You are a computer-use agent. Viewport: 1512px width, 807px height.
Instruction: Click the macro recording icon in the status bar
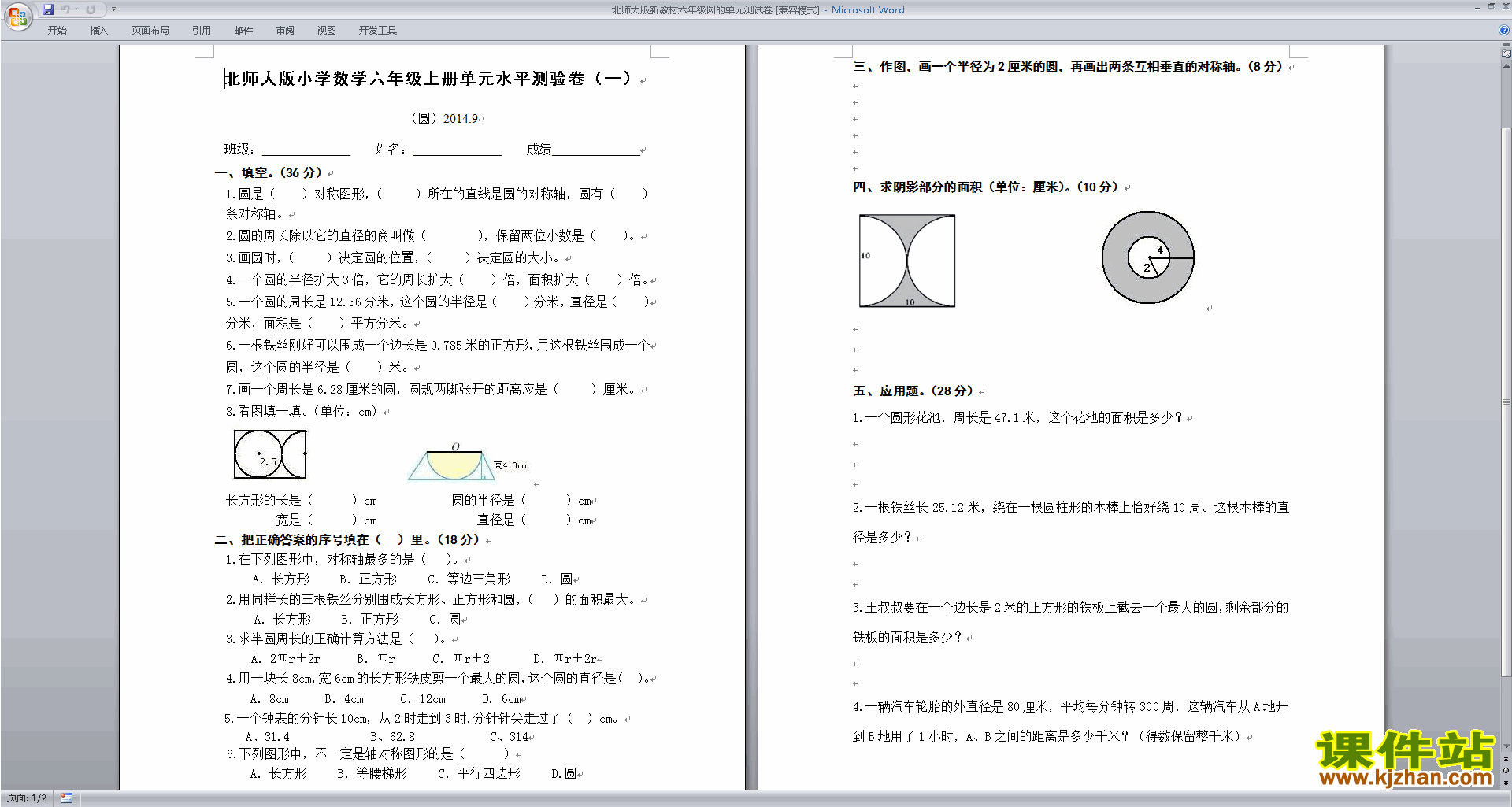pos(67,798)
